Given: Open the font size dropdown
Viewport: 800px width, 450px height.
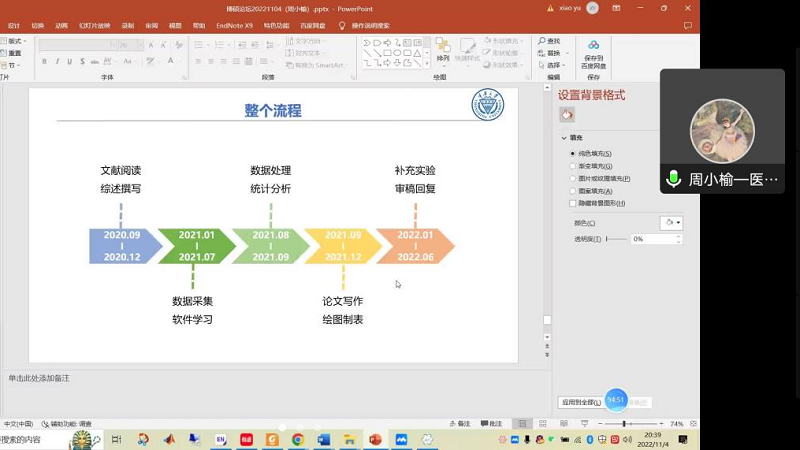Looking at the screenshot, I should (140, 45).
